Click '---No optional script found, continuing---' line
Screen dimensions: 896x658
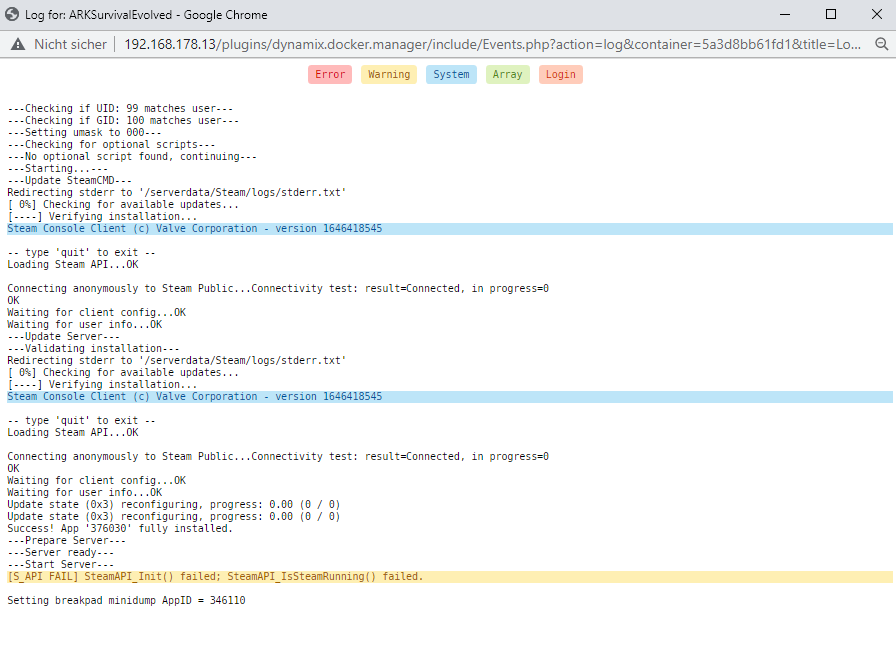click(x=132, y=157)
